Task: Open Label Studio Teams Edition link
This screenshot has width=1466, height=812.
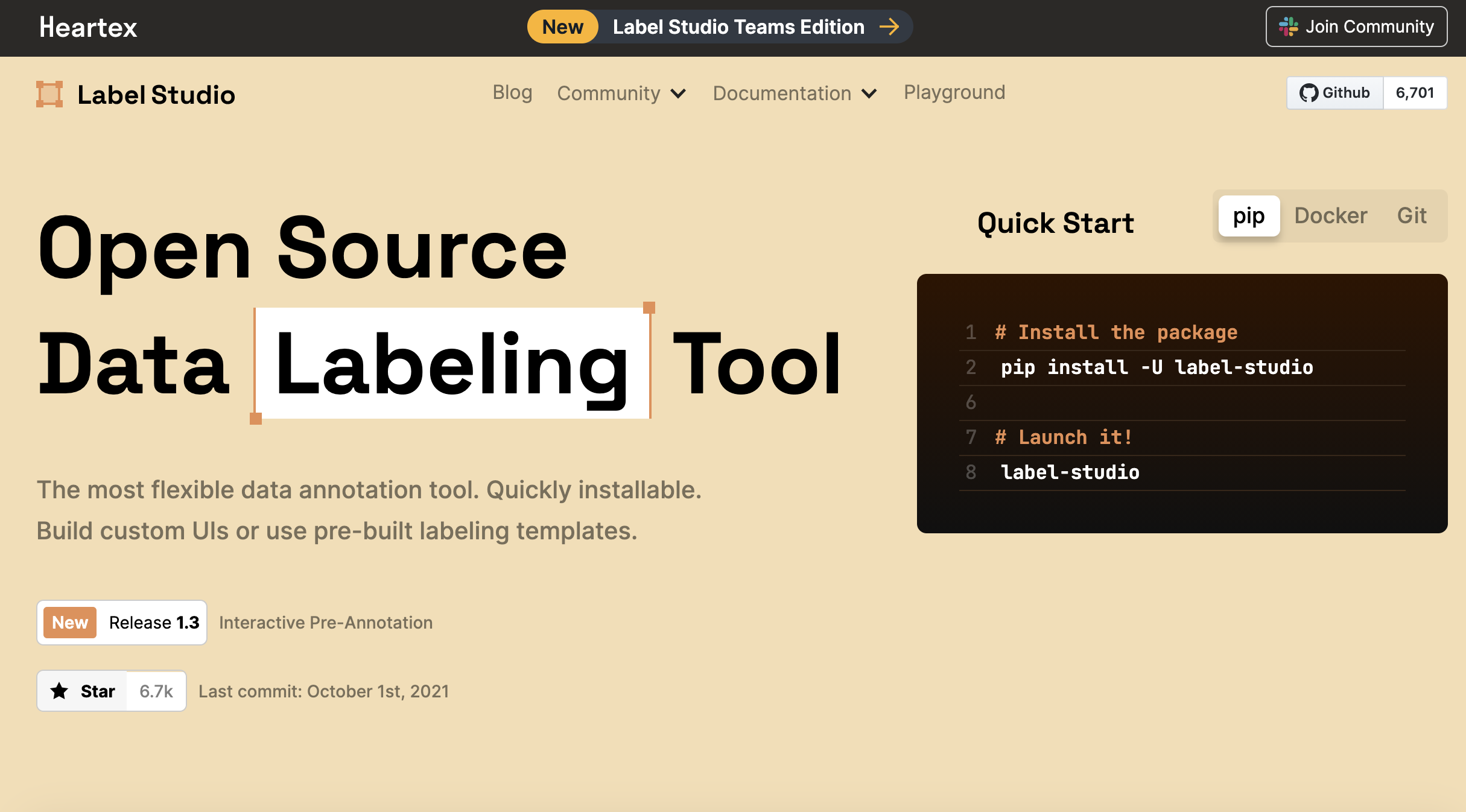Action: point(738,27)
